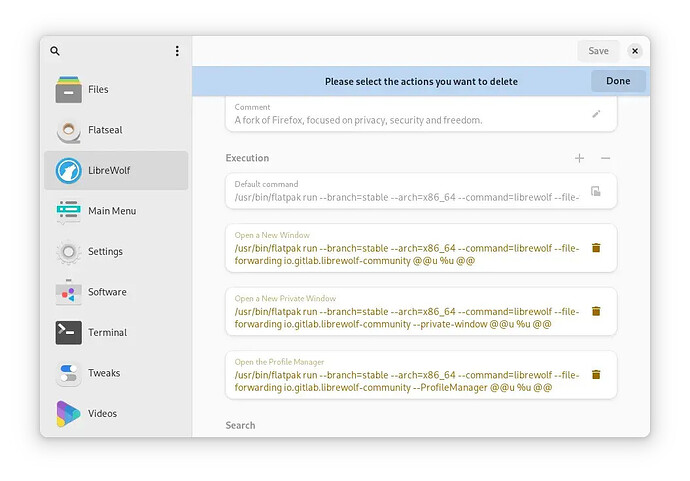Viewport: 690px width, 481px height.
Task: Open the search in sidebar
Action: pyautogui.click(x=55, y=51)
